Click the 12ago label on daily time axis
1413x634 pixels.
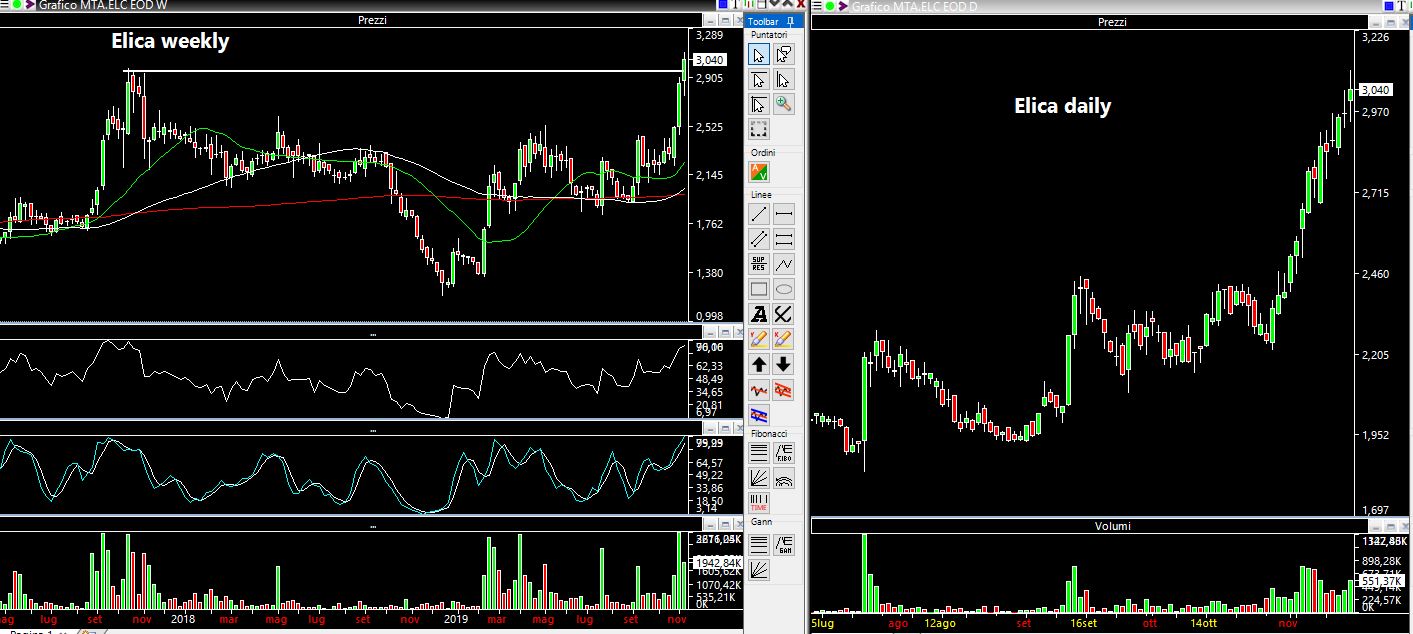[940, 621]
